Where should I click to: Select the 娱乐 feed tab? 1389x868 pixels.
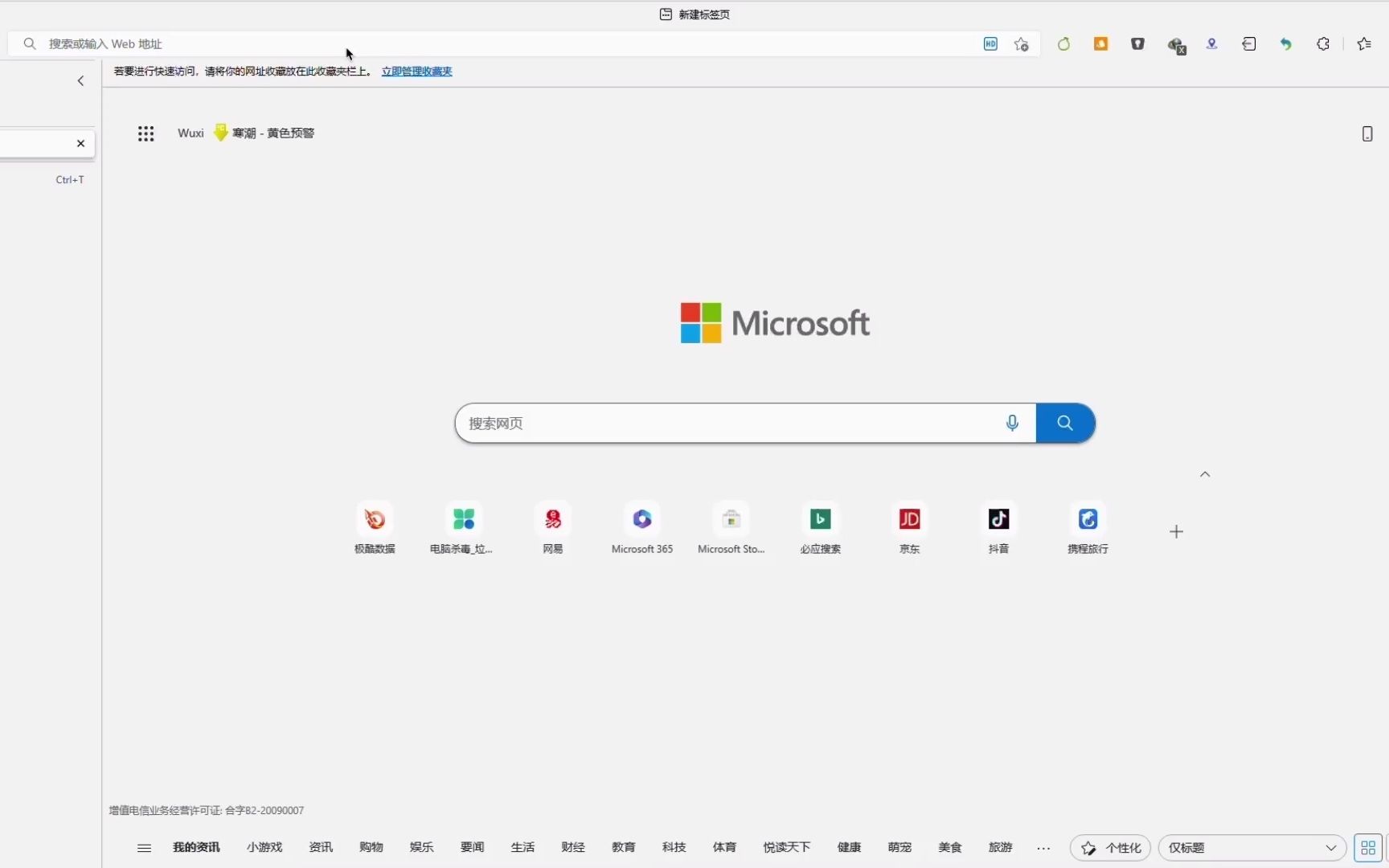tap(422, 847)
